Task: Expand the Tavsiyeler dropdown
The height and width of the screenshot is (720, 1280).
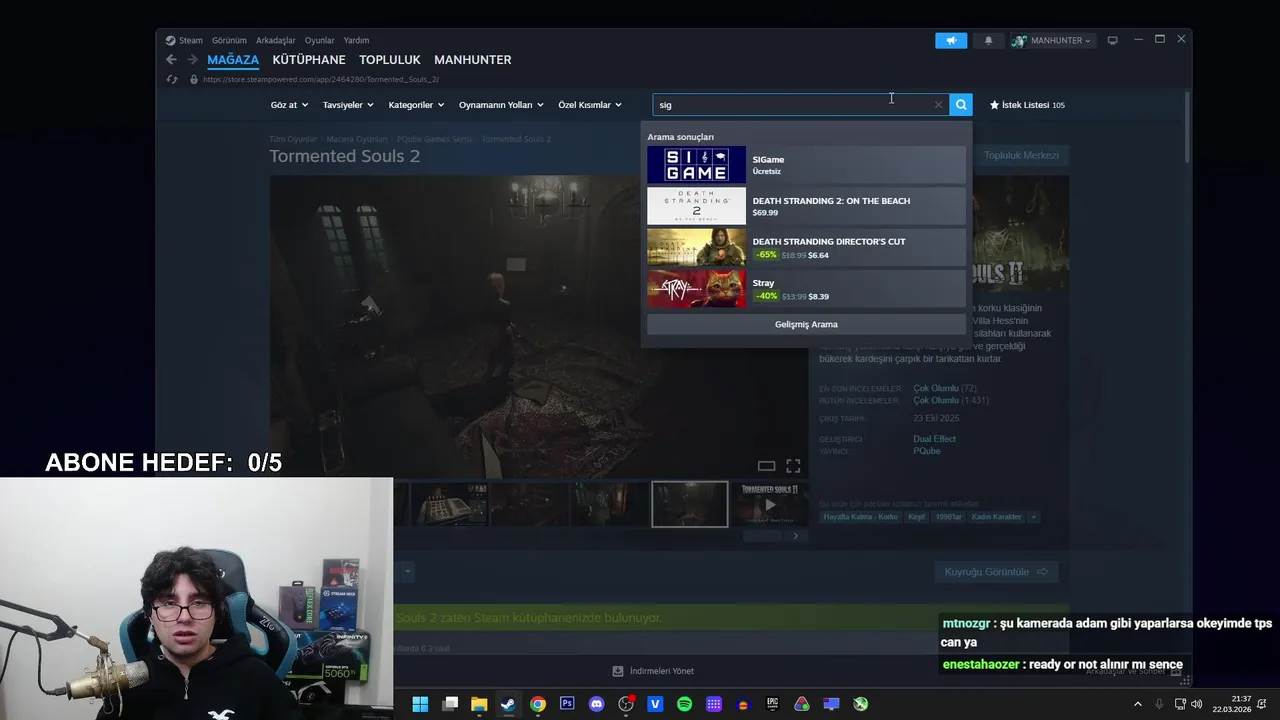Action: pos(348,105)
